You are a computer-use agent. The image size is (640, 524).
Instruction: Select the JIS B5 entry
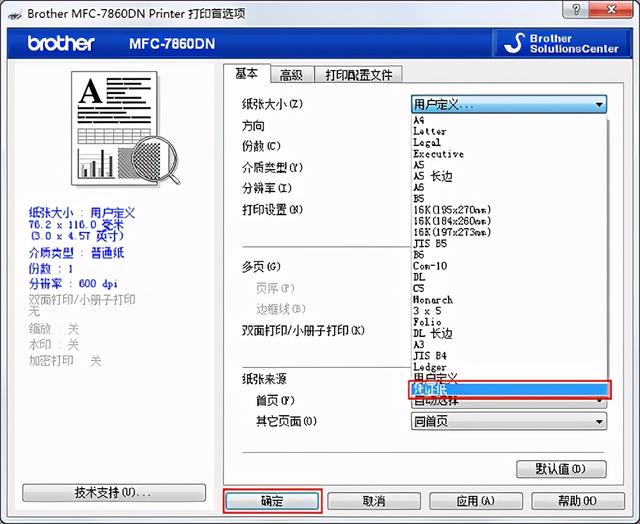430,244
